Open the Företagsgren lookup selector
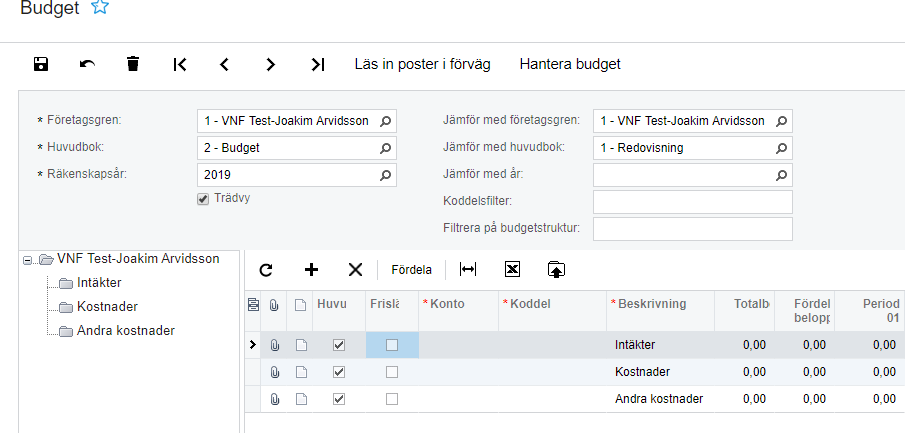Screen dimensions: 905x433 coord(386,121)
